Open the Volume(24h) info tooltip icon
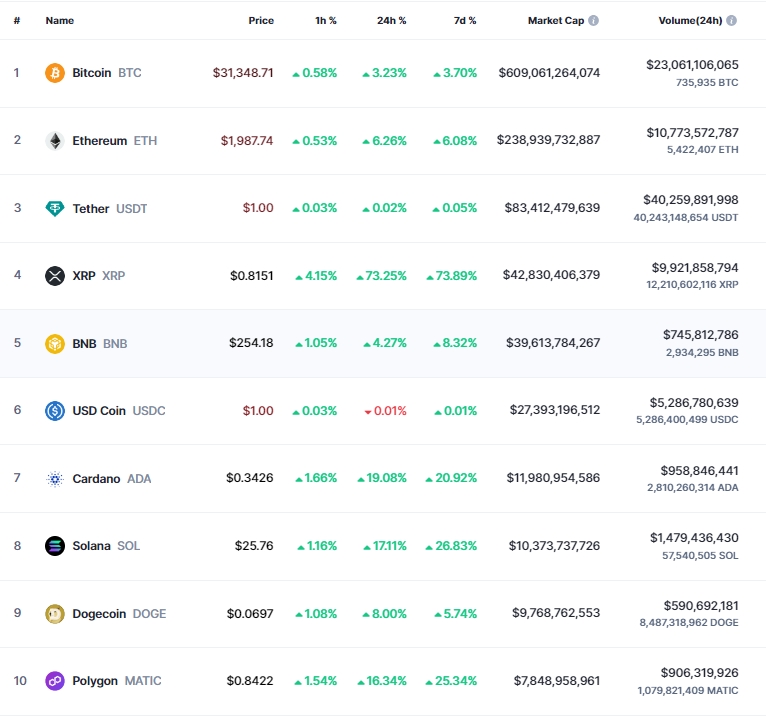 pos(731,21)
